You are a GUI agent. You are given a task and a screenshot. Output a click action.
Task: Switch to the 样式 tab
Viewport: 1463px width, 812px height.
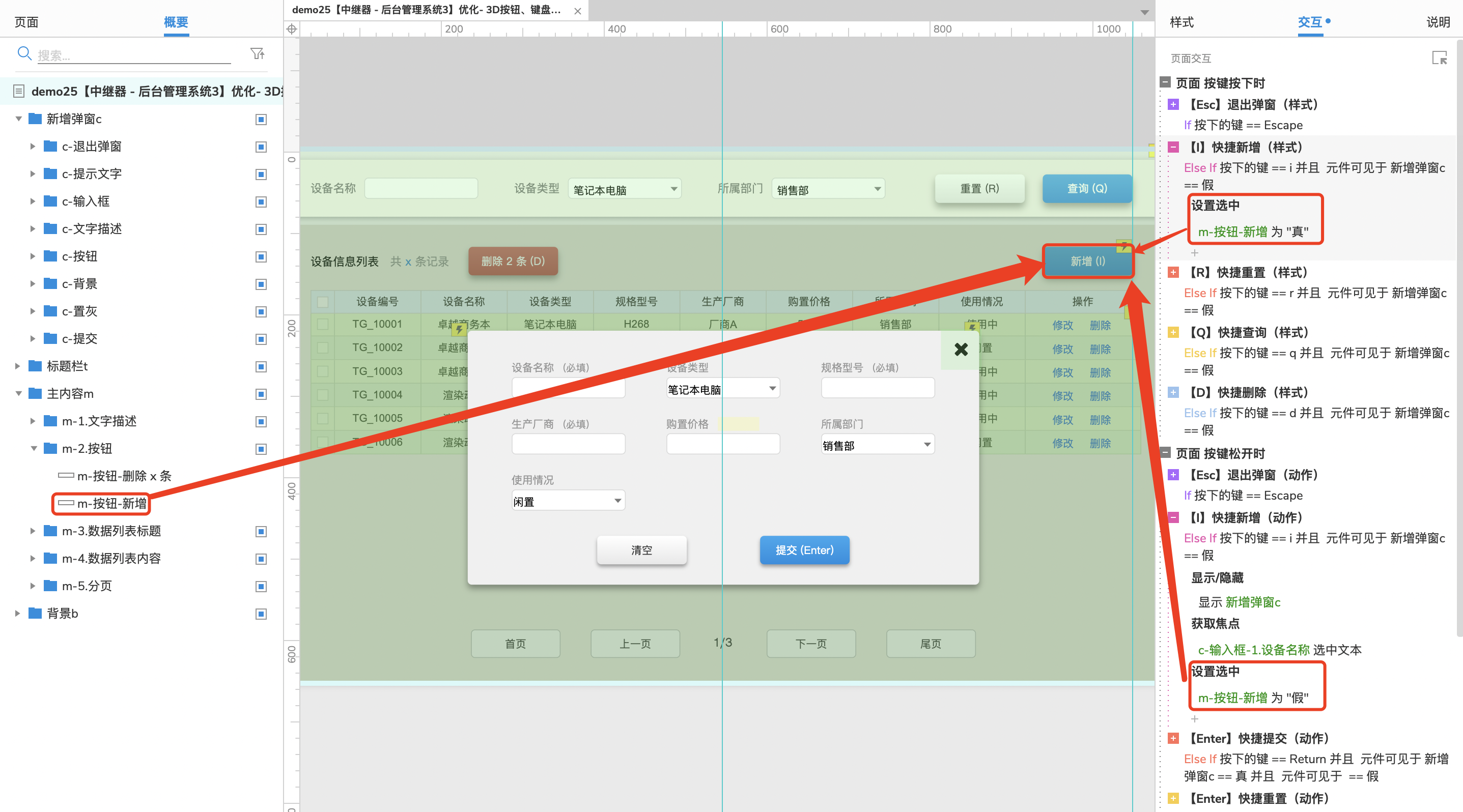click(1182, 22)
